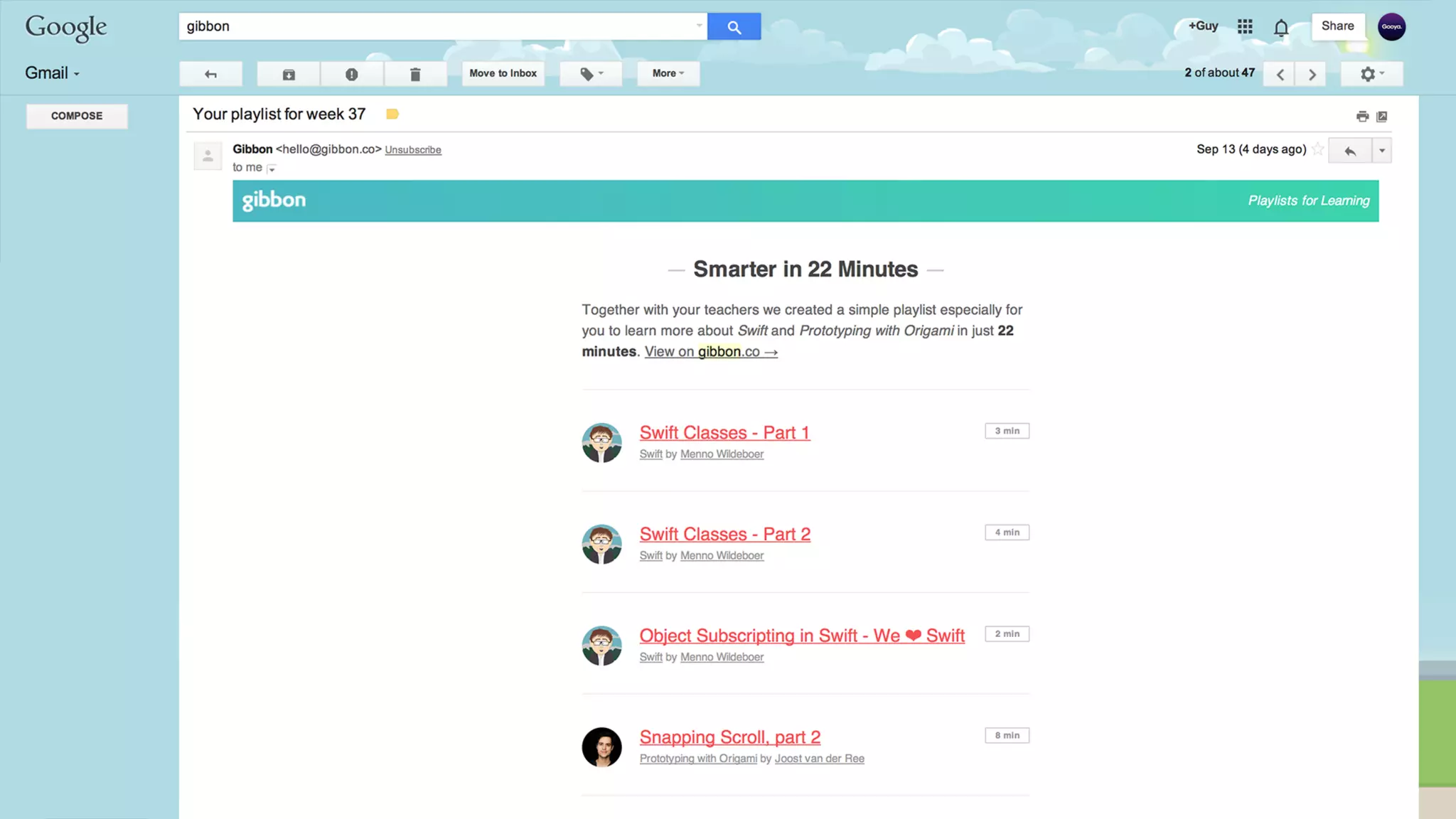Viewport: 1456px width, 819px height.
Task: Click avatar beside Swift Classes - Part 2
Action: tap(601, 545)
